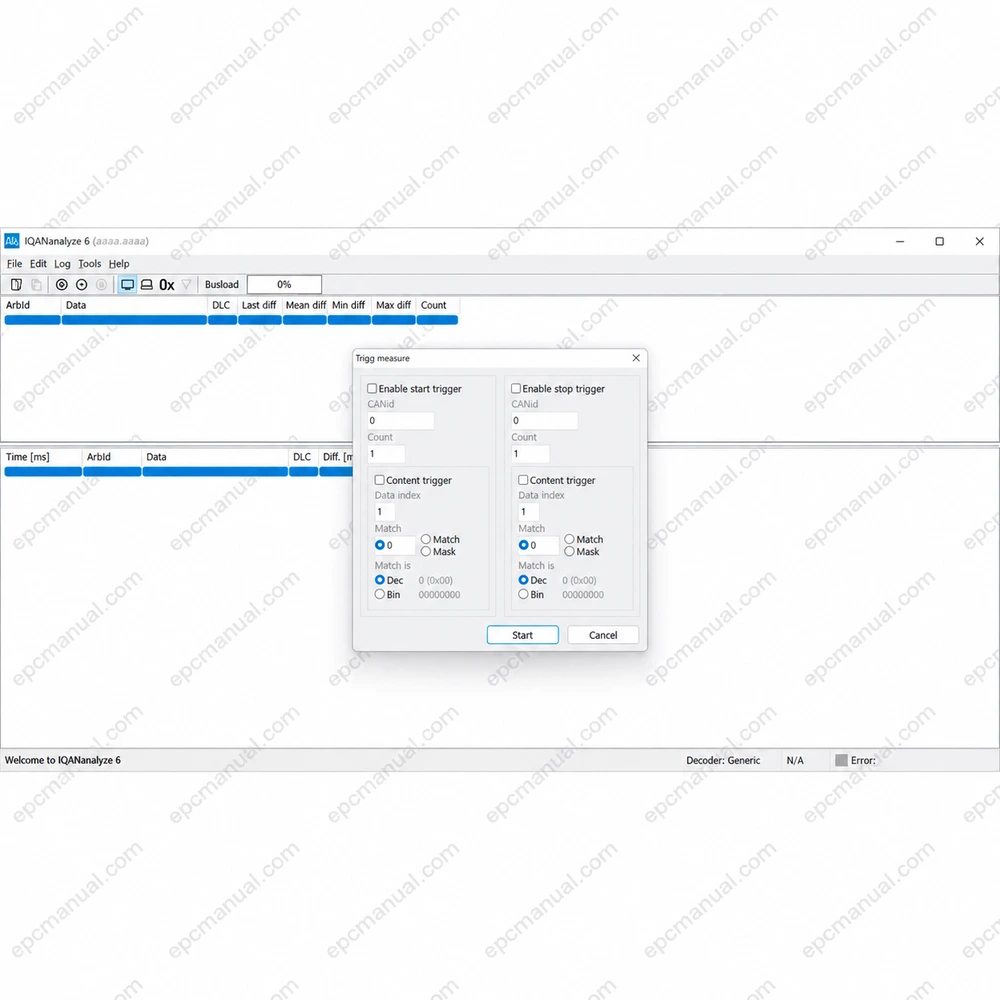This screenshot has height=1000, width=1000.
Task: Click the greyed-out filter funnel toolbar icon
Action: (186, 284)
